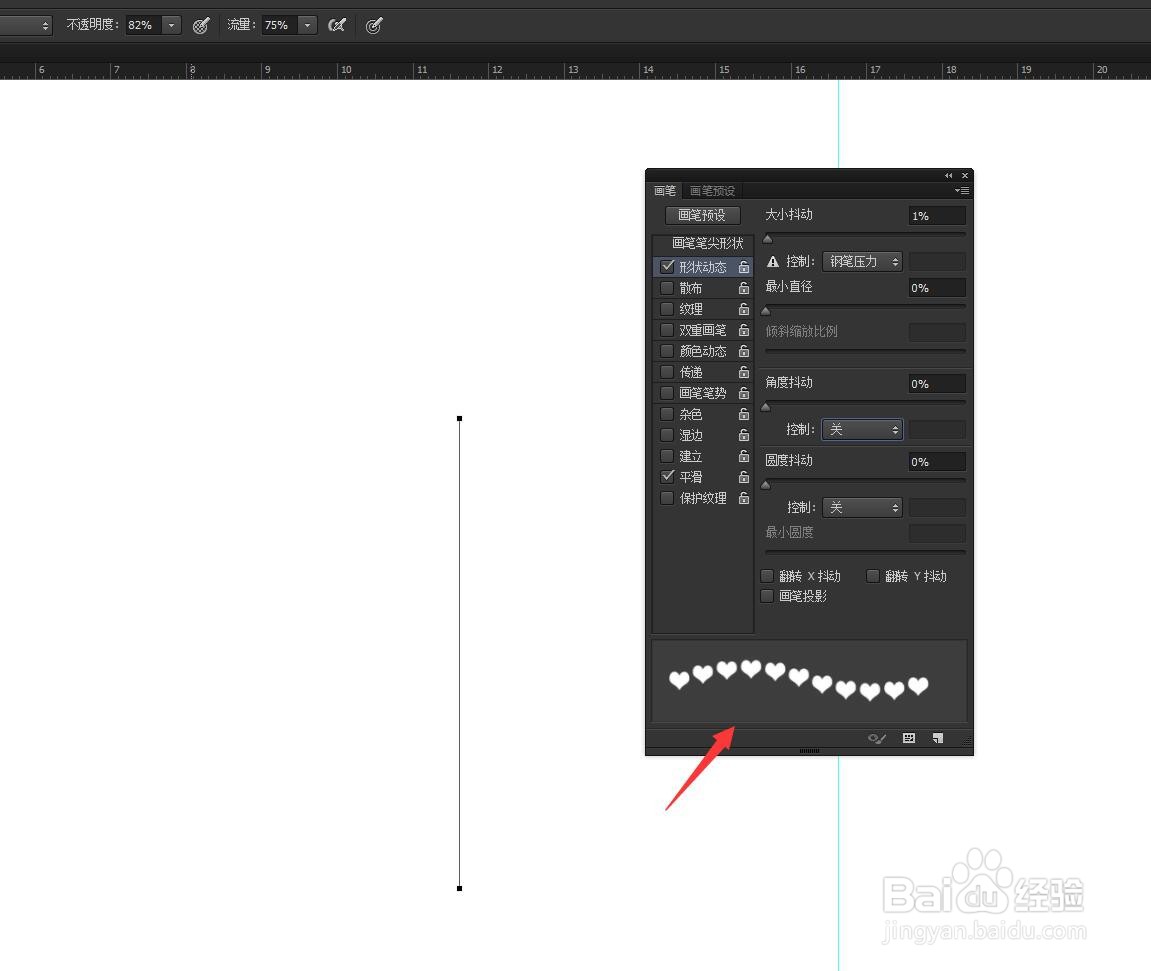1151x971 pixels.
Task: Enable 双重画笔 checkbox
Action: click(x=667, y=330)
